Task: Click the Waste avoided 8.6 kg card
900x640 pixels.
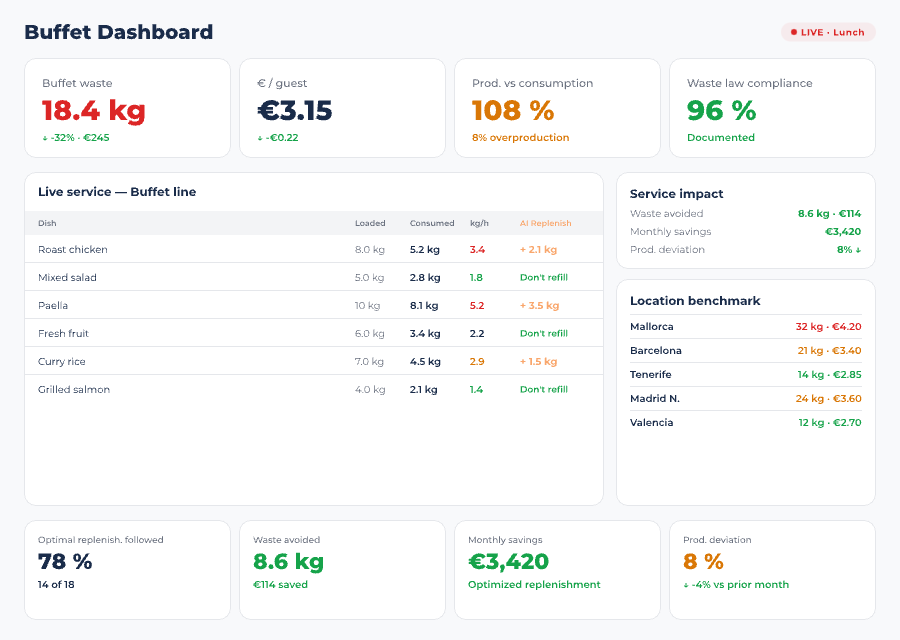Action: (342, 566)
